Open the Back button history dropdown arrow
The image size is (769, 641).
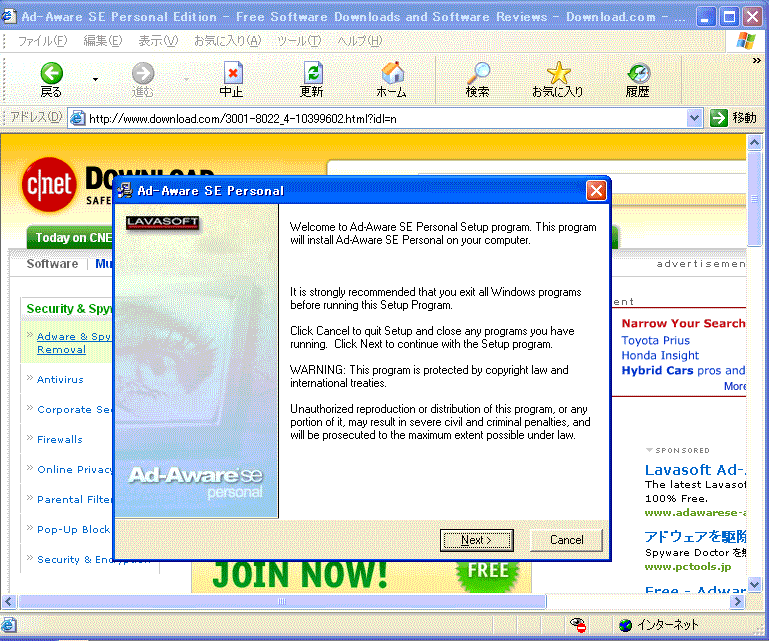point(95,79)
